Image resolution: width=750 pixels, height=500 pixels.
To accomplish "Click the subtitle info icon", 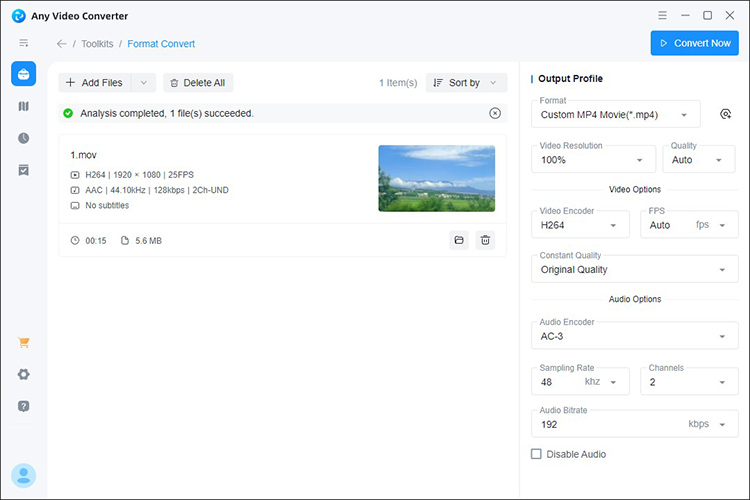I will (x=75, y=206).
